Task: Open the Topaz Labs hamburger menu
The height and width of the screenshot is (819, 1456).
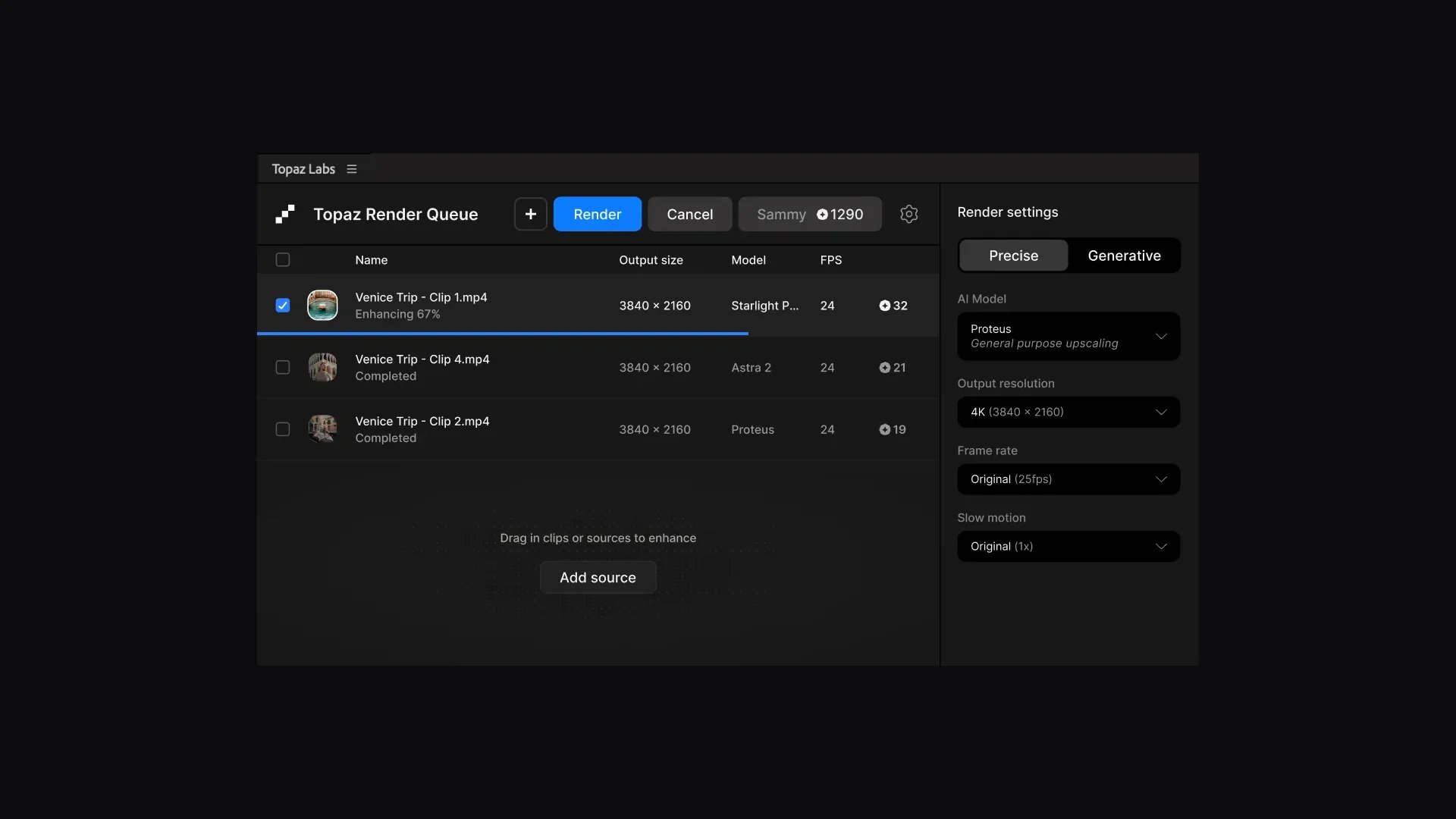Action: pos(351,169)
